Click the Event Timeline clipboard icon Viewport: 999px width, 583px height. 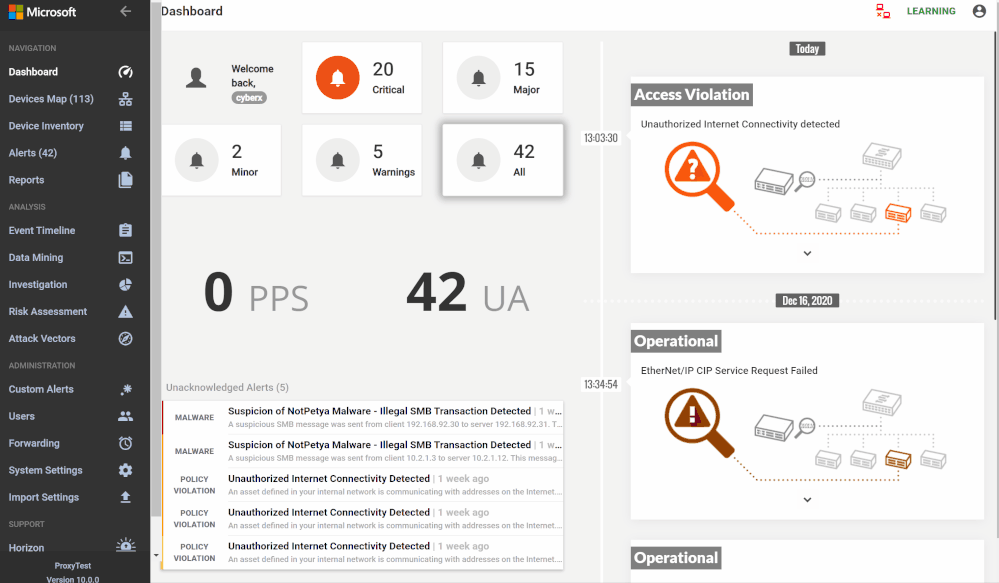pos(126,231)
